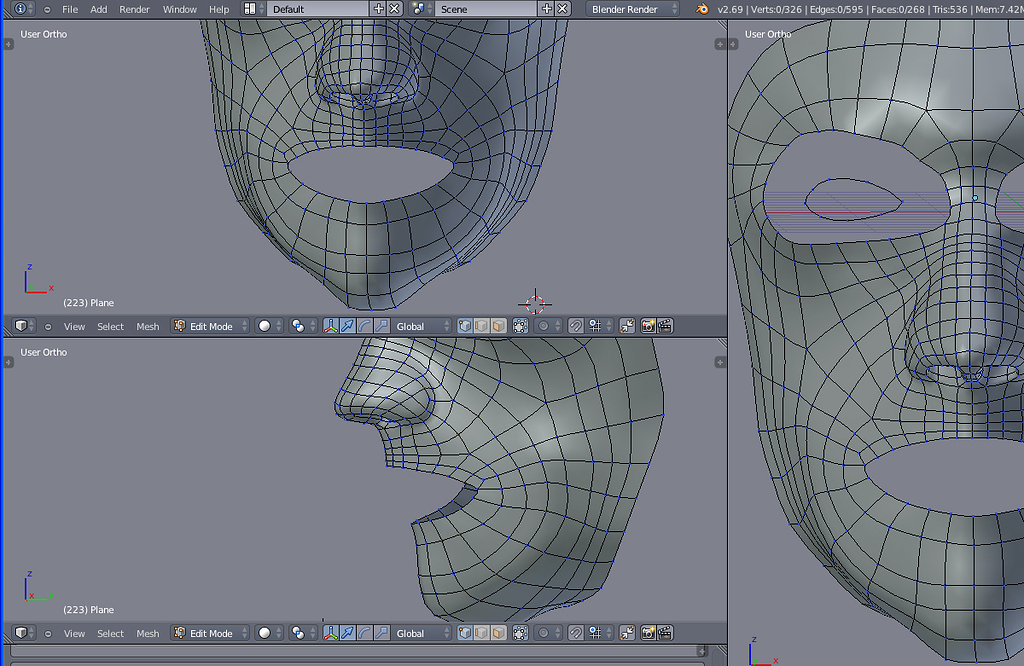Open the Add menu
Viewport: 1024px width, 666px height.
[99, 9]
